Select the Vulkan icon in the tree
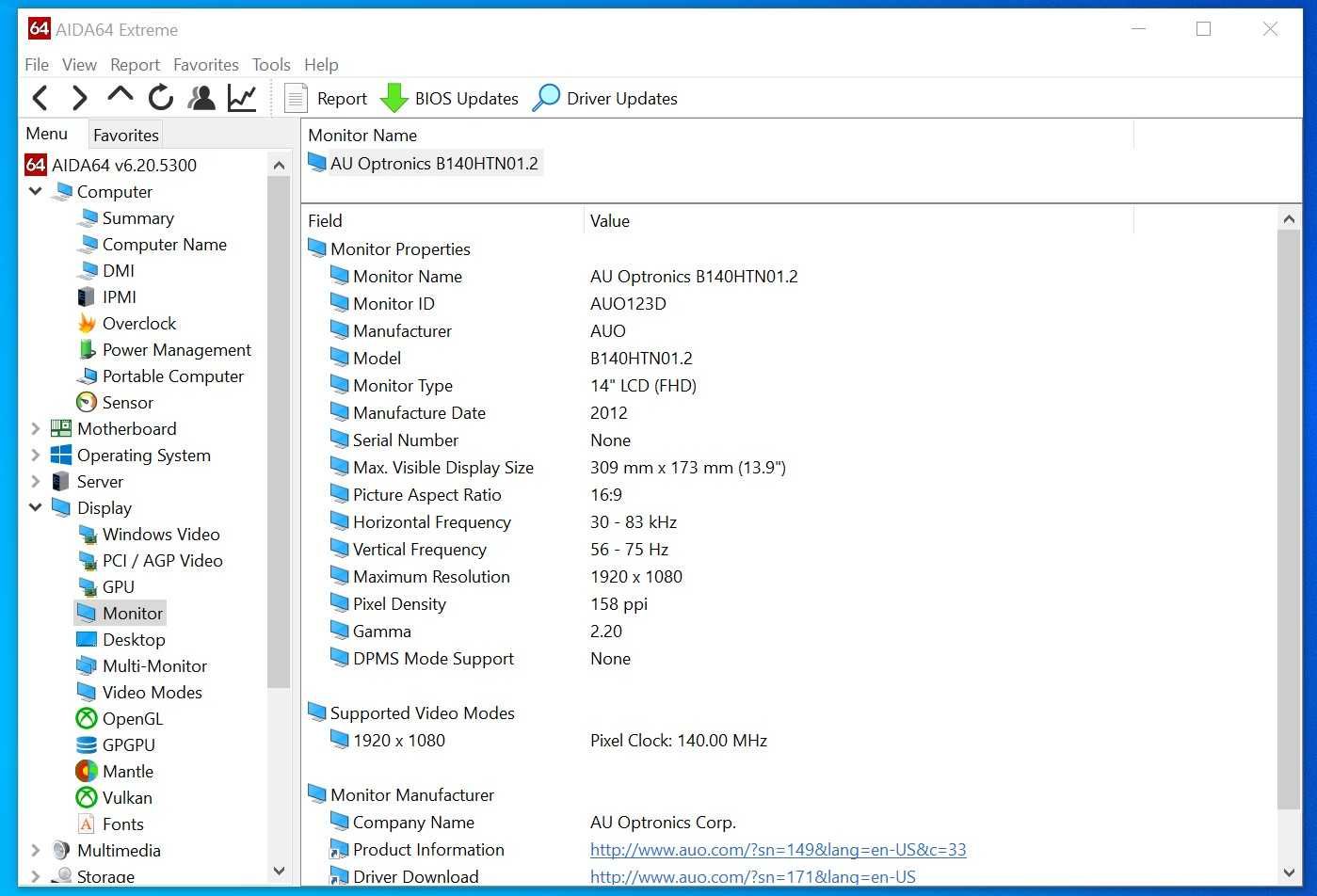Viewport: 1317px width, 896px height. 87,798
